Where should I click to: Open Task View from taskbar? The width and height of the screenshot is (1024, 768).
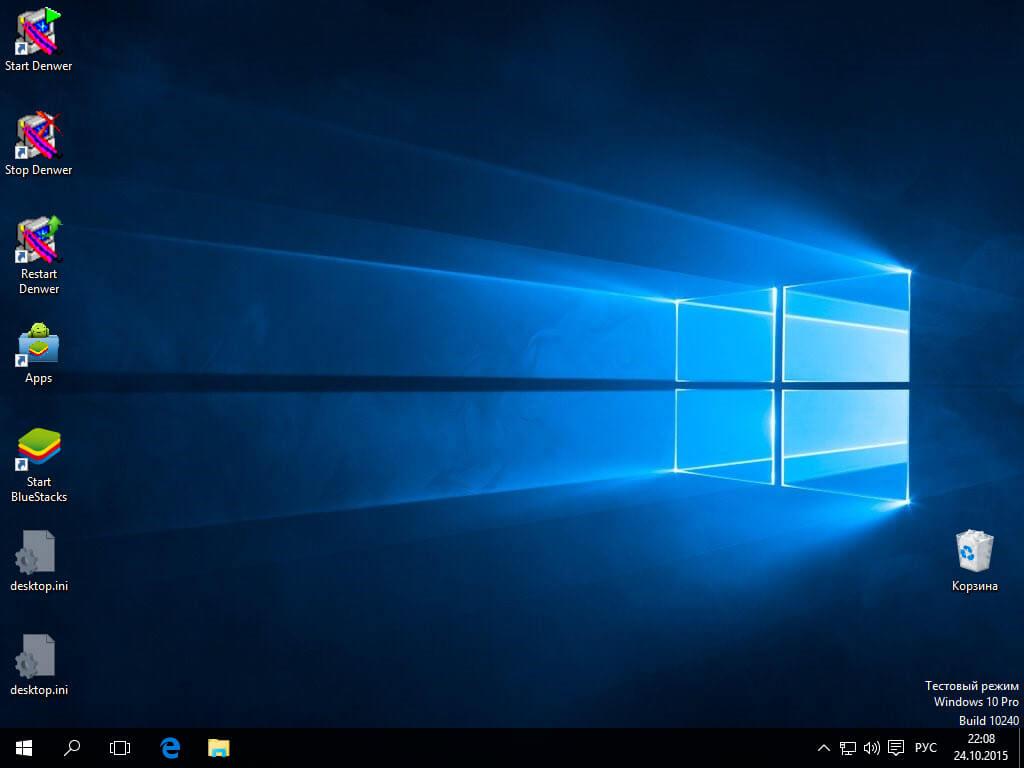(x=120, y=748)
